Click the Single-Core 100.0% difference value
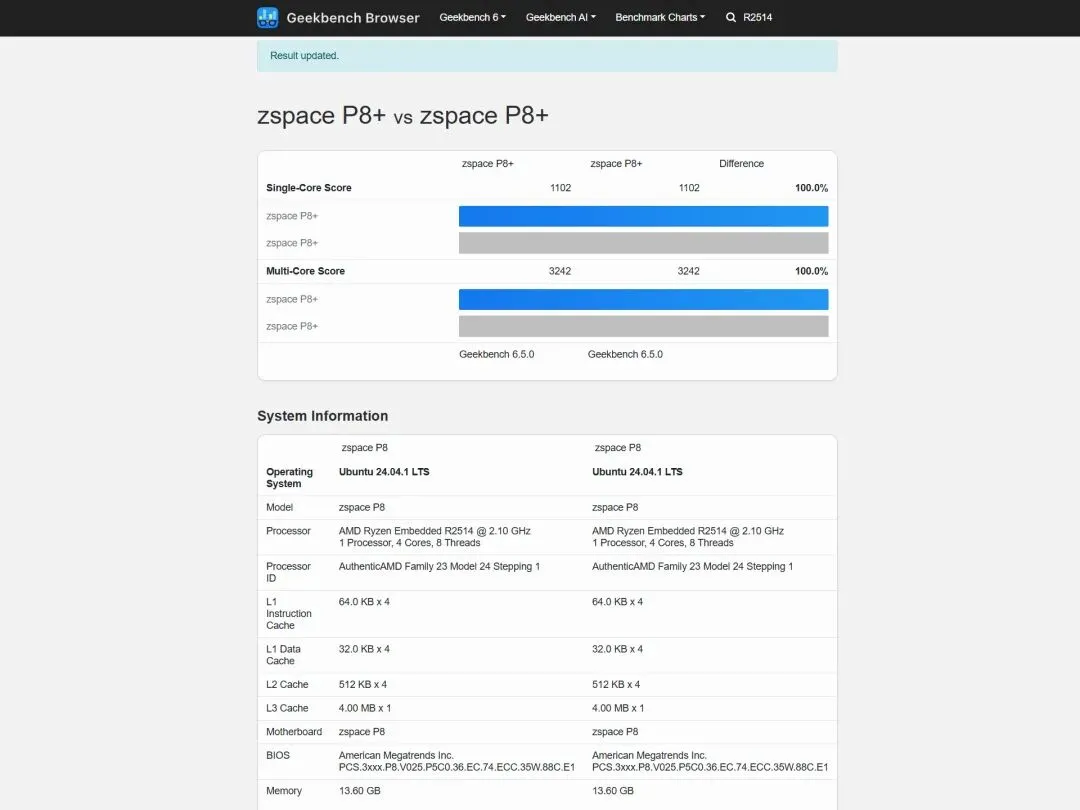This screenshot has width=1080, height=810. coord(811,187)
